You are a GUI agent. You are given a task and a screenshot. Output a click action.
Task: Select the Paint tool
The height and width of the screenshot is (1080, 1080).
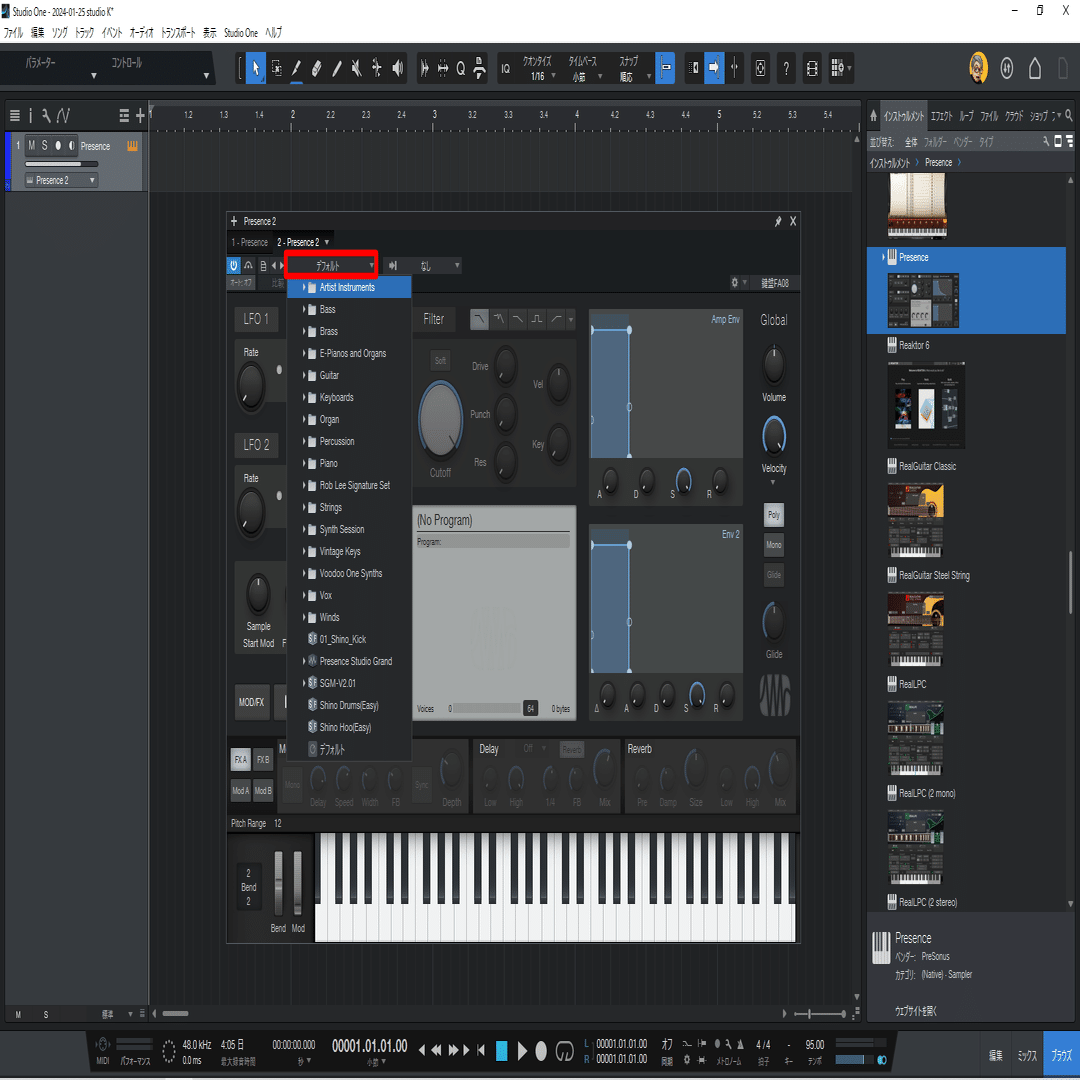tap(297, 68)
